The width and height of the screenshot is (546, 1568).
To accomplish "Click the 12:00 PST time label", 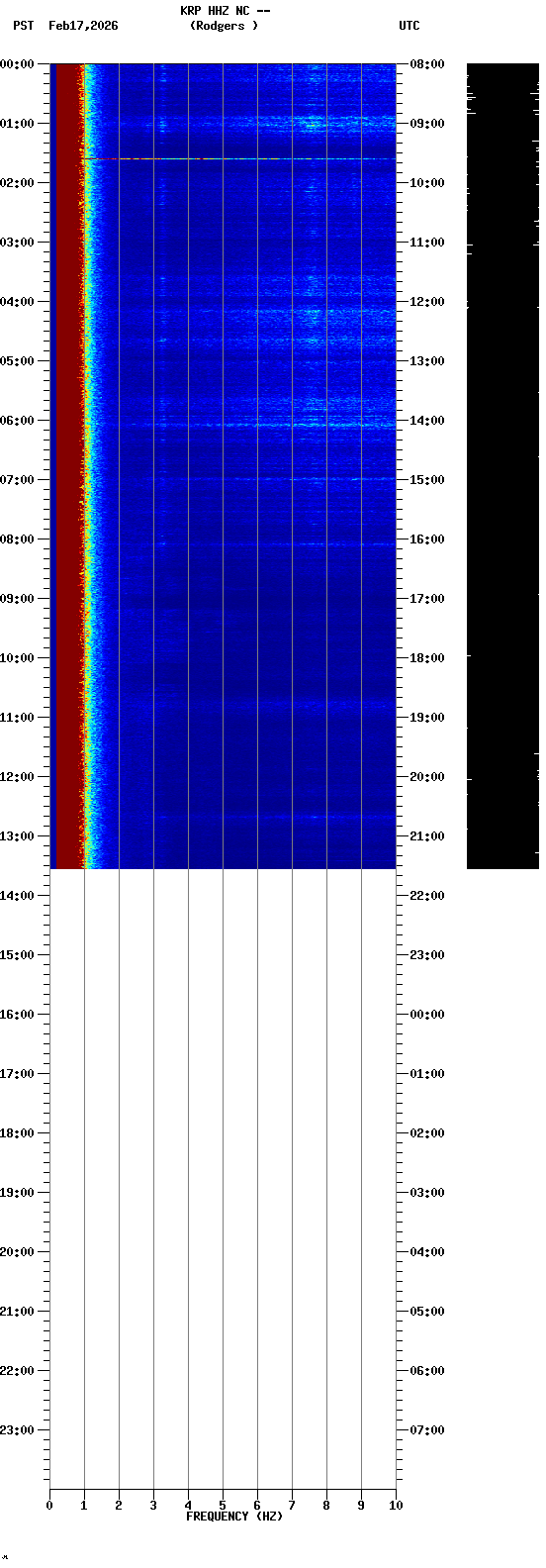I will click(x=17, y=777).
